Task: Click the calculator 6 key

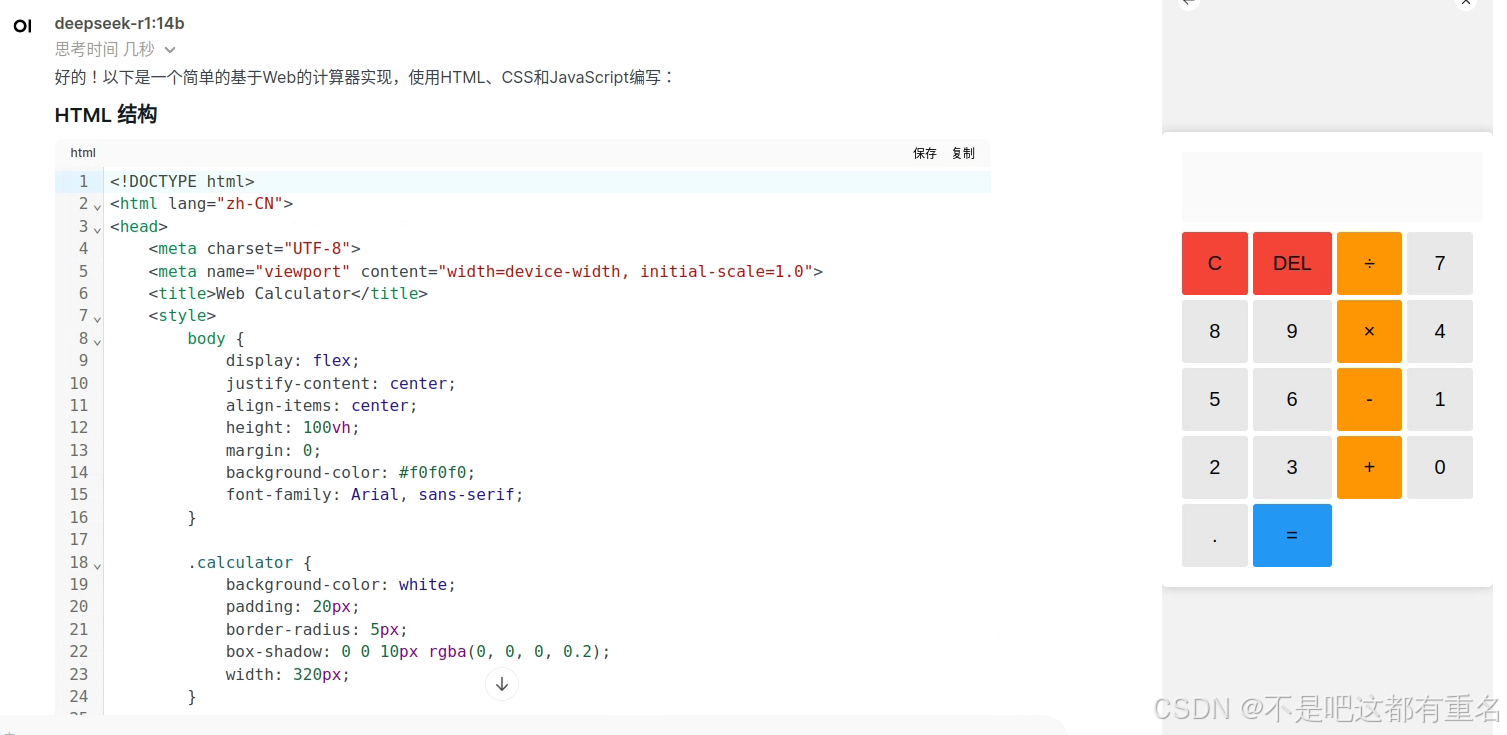Action: (1292, 399)
